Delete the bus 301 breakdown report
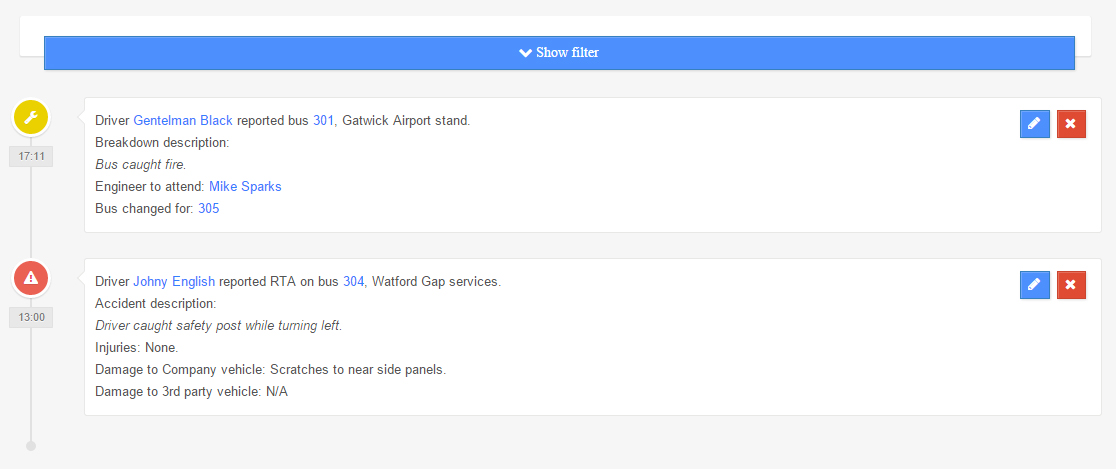The height and width of the screenshot is (469, 1116). [1071, 124]
